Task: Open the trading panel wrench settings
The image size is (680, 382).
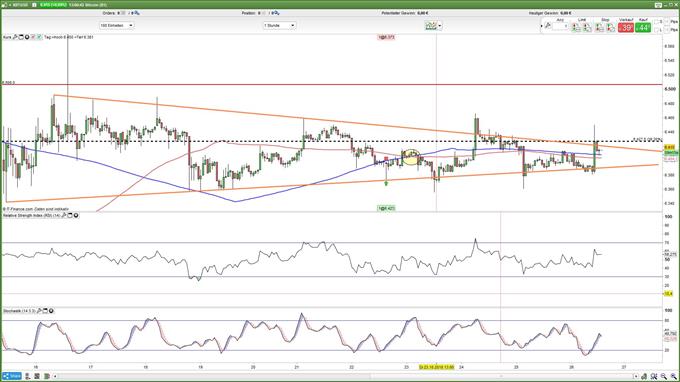Action: point(547,26)
